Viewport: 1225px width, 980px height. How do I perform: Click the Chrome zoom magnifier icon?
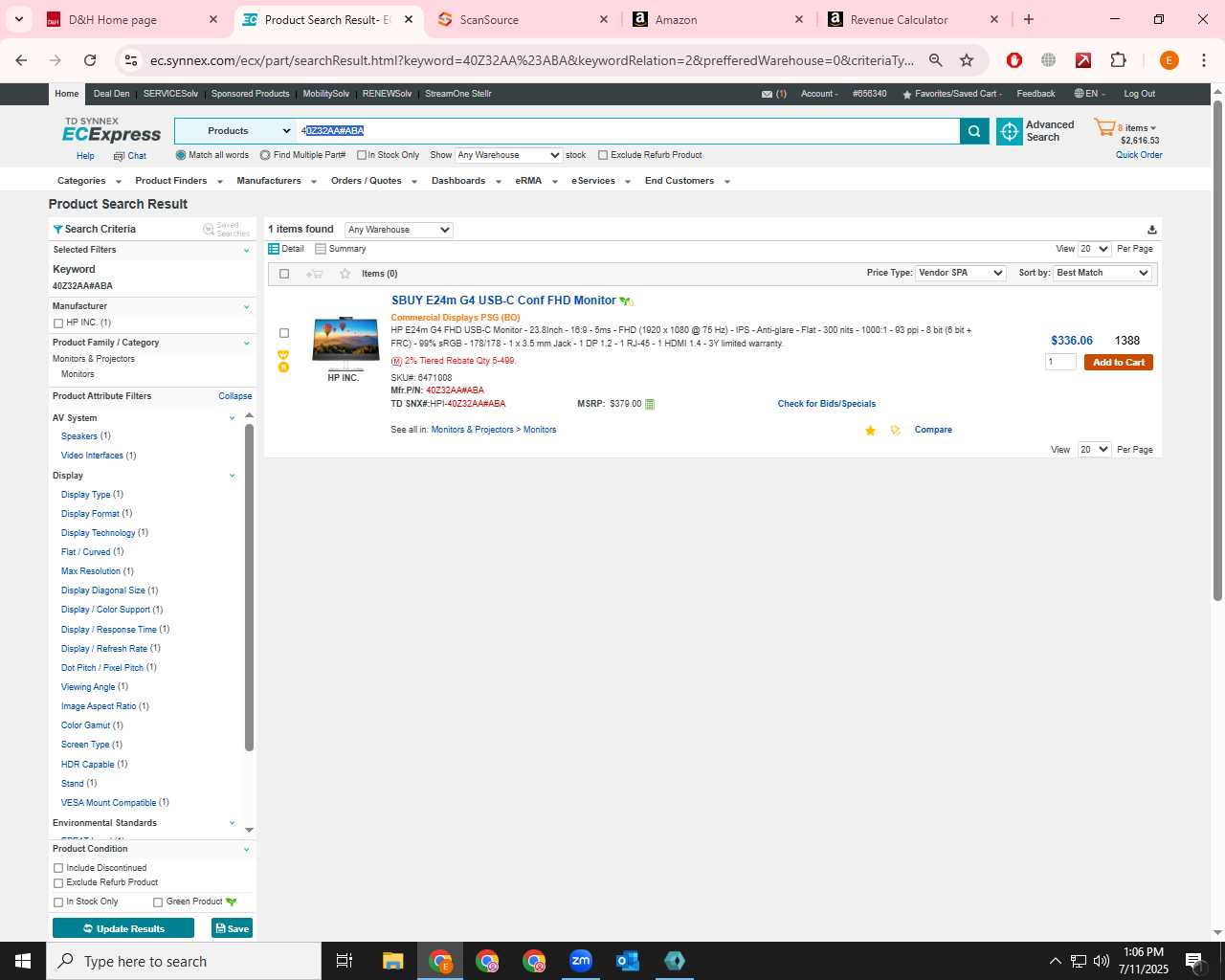(x=936, y=60)
